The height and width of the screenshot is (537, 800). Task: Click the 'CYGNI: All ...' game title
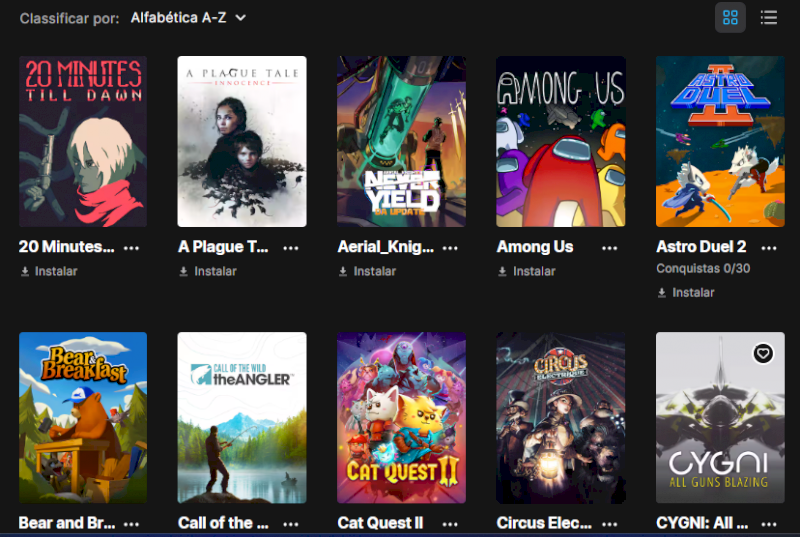tap(702, 523)
